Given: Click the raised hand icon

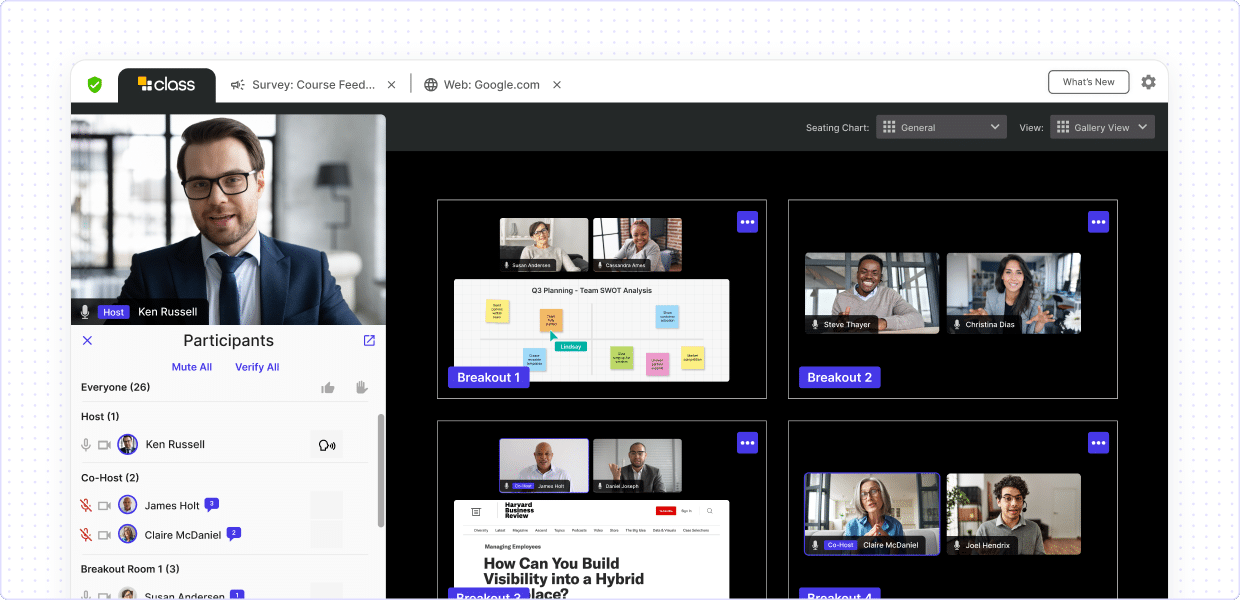Looking at the screenshot, I should point(361,388).
